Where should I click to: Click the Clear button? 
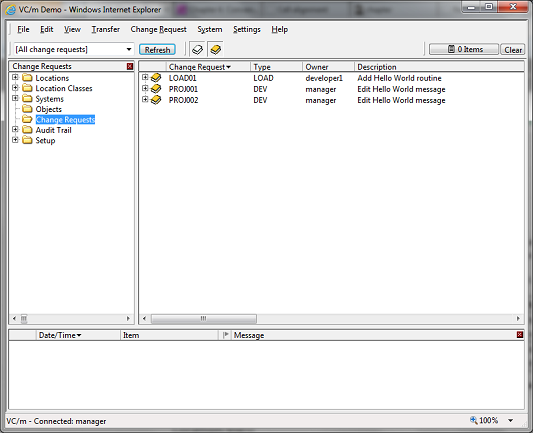(x=513, y=50)
